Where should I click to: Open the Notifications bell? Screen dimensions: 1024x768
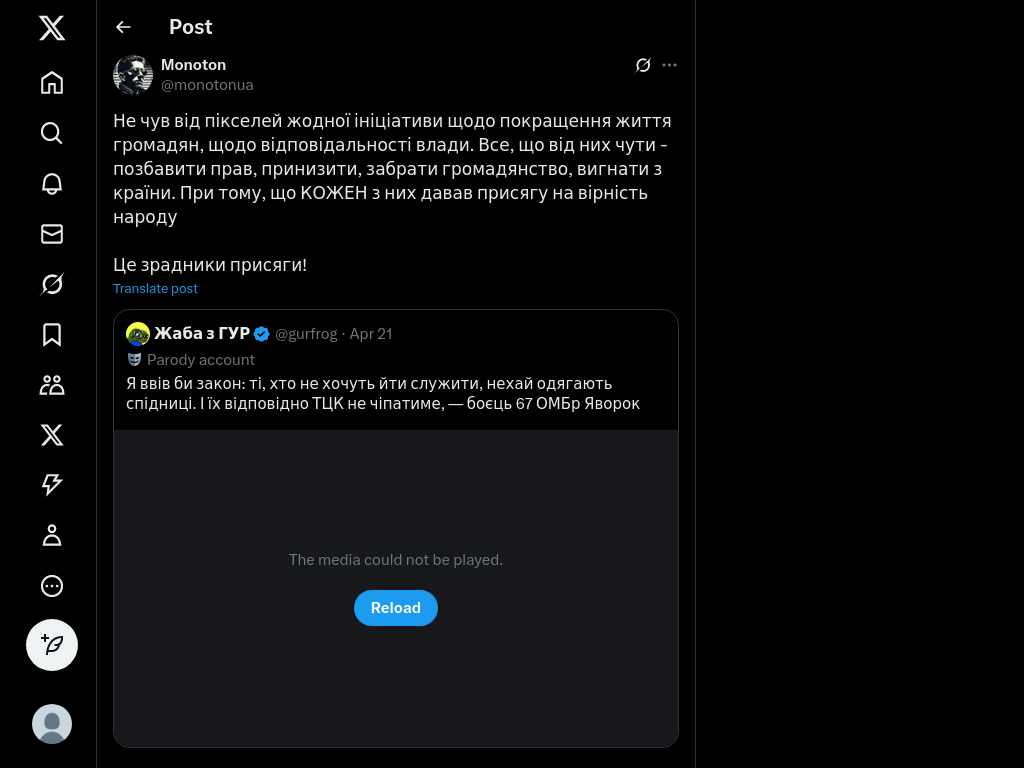click(x=52, y=183)
